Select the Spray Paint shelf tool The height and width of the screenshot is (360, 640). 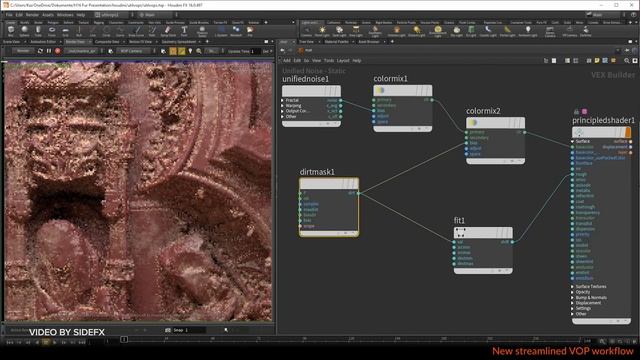(168, 31)
